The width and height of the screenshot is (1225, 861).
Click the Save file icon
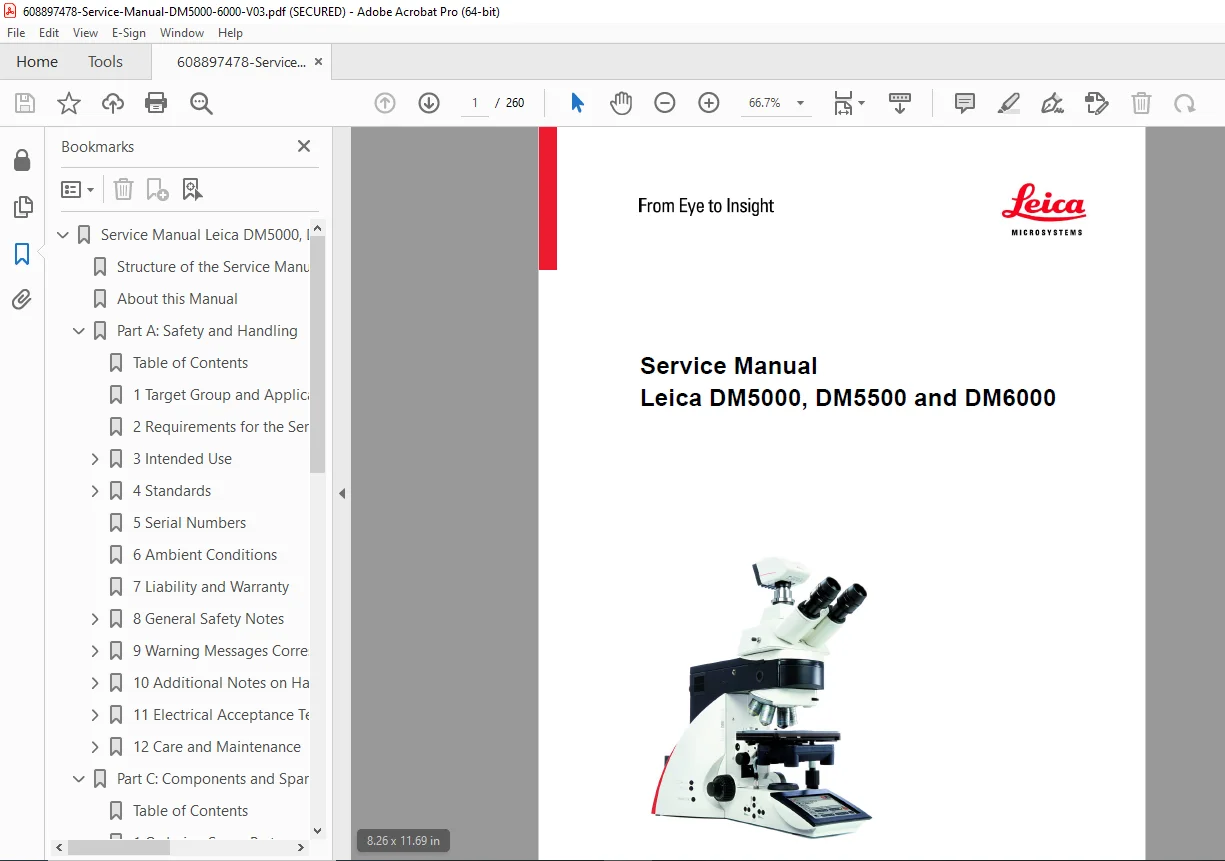(25, 103)
